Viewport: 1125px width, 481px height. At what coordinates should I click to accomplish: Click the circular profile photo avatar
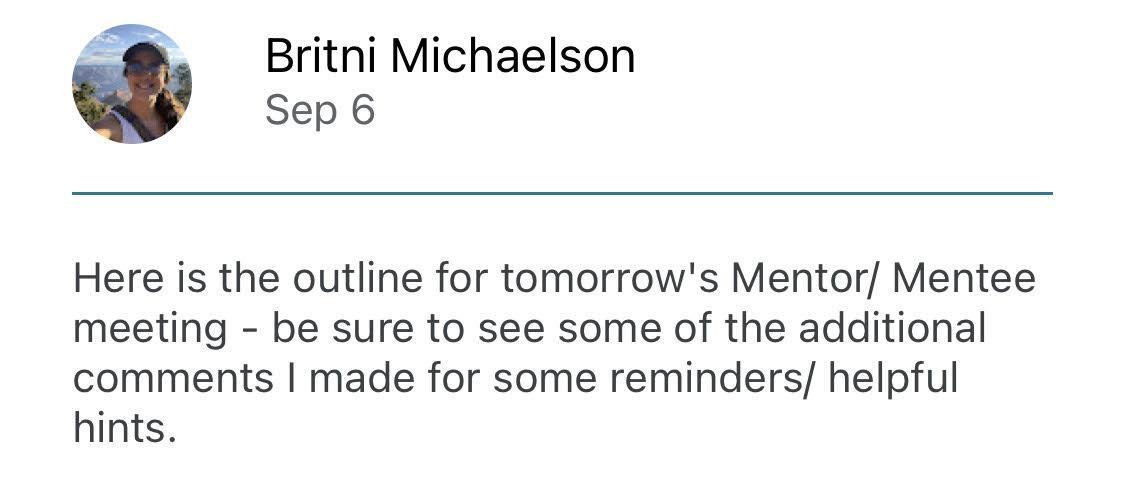point(132,84)
